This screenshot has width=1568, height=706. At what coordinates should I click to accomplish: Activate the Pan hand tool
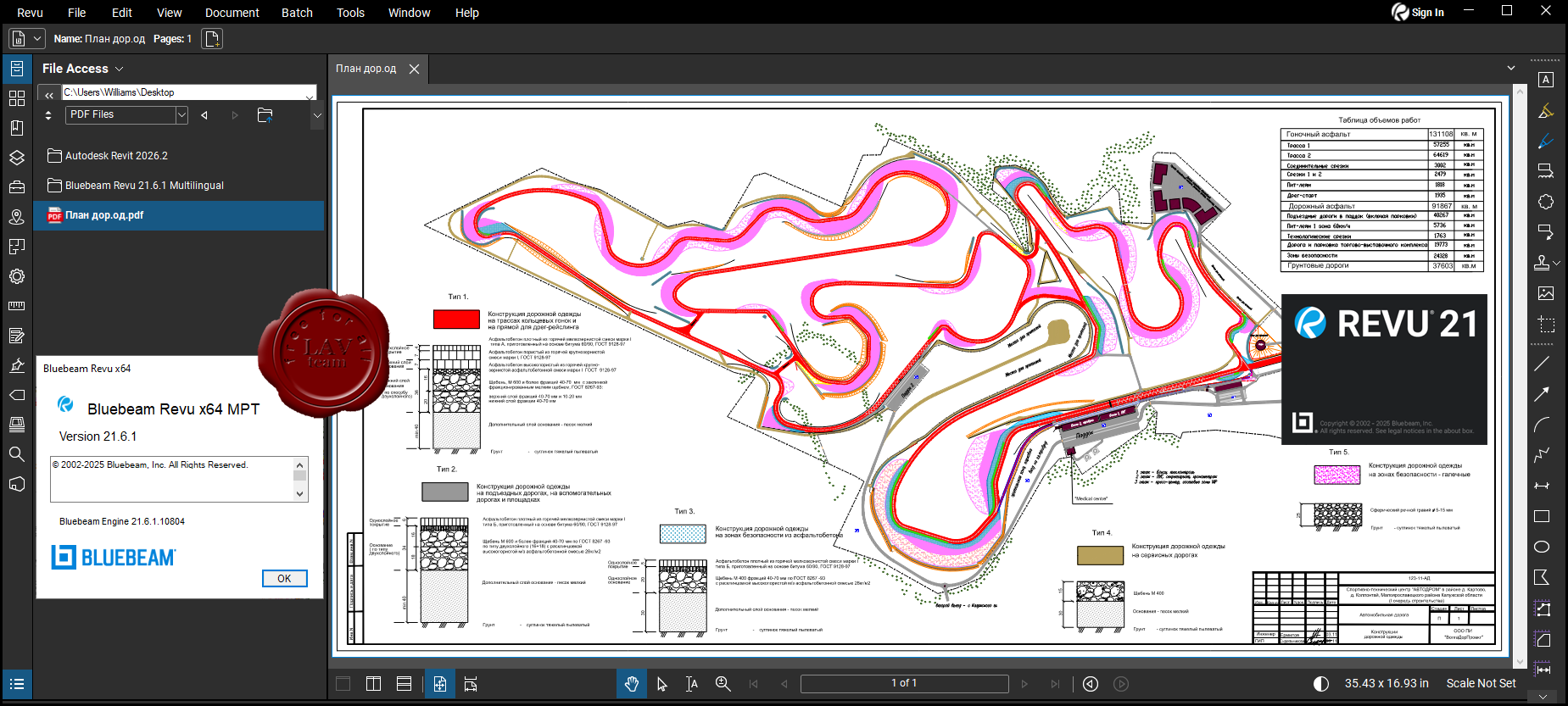click(632, 684)
